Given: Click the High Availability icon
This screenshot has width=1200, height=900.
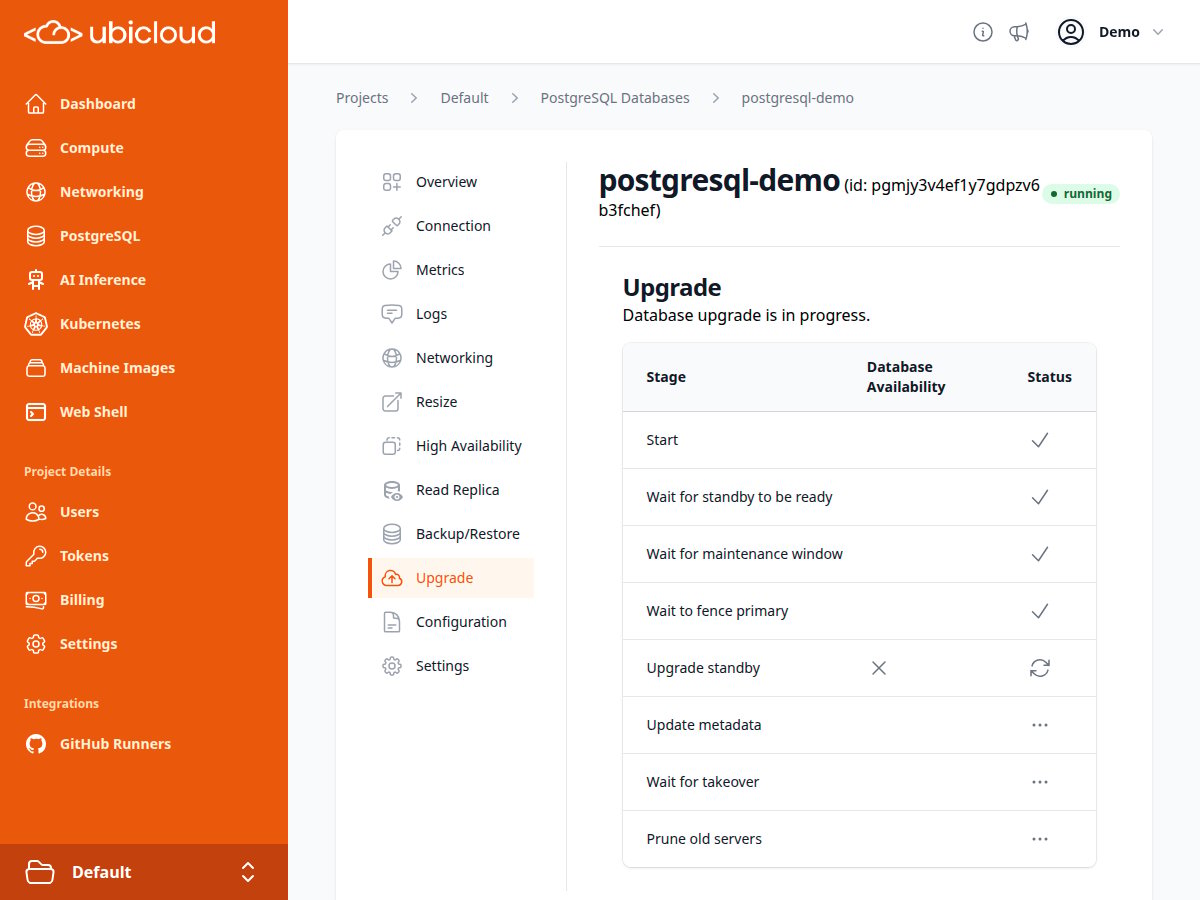Looking at the screenshot, I should point(392,446).
